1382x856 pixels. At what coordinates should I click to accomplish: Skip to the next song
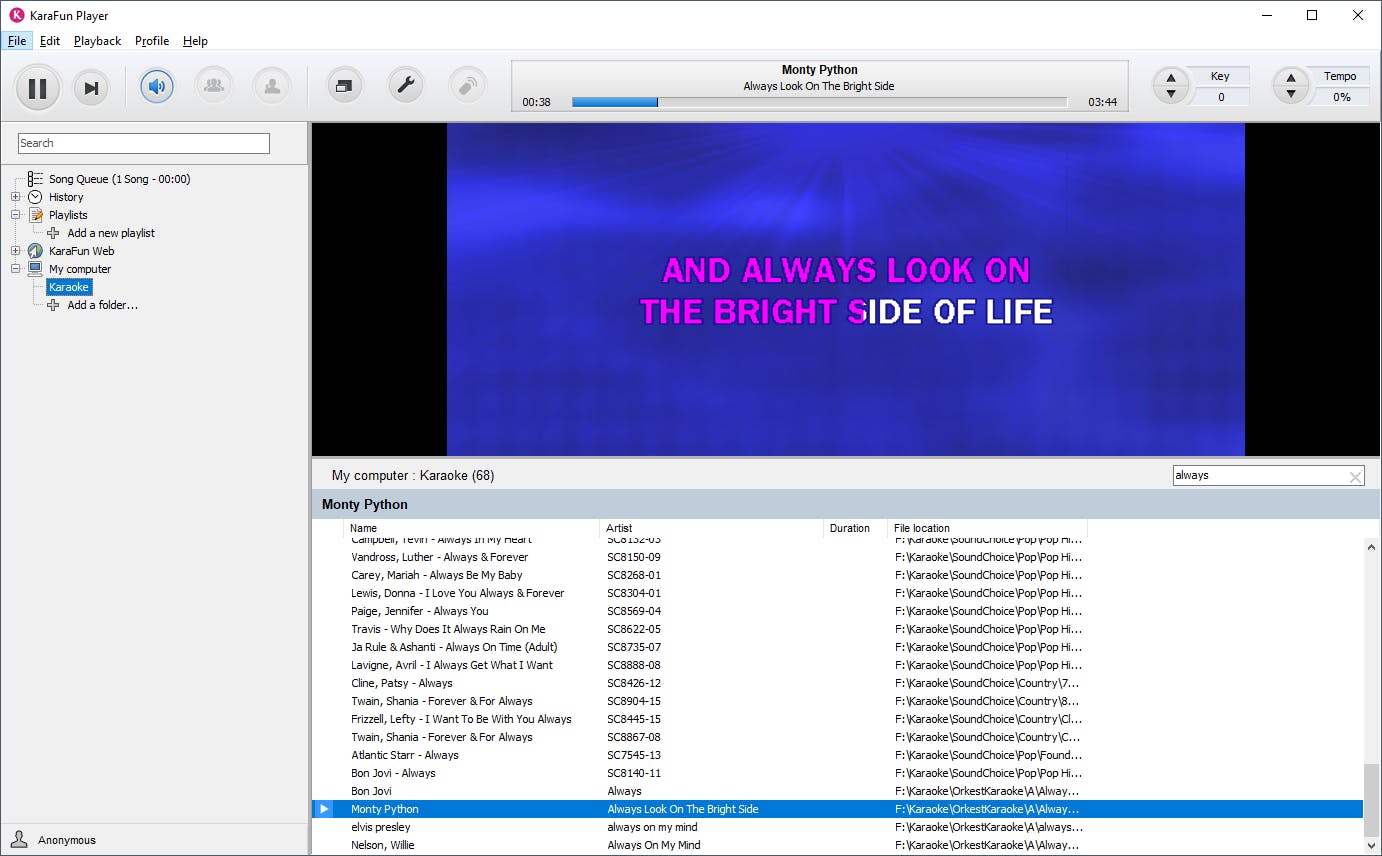coord(91,88)
